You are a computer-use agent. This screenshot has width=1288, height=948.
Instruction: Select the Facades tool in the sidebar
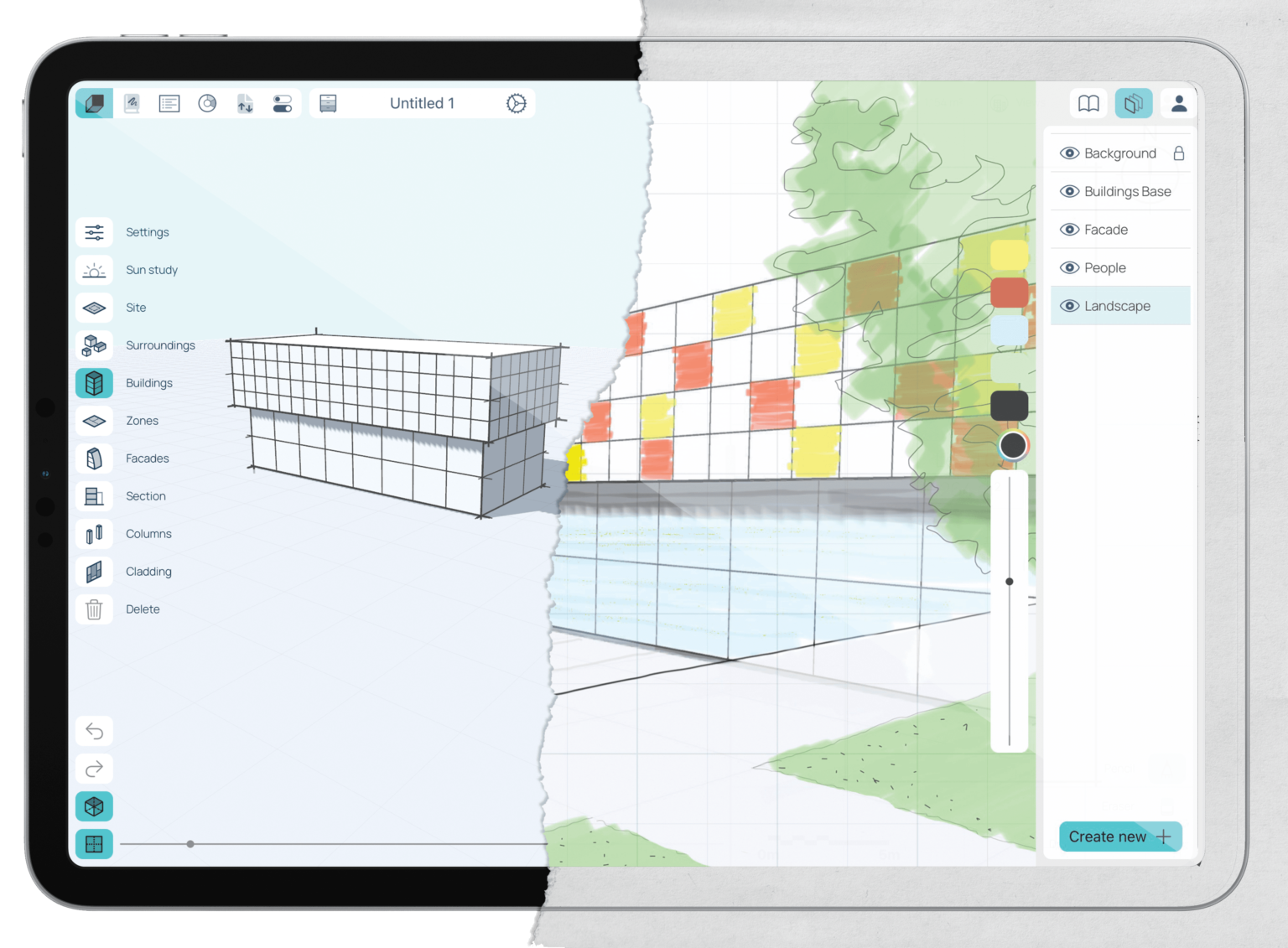(x=94, y=458)
